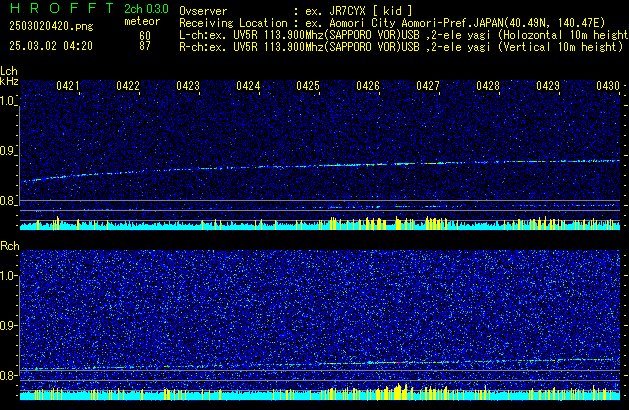This screenshot has width=629, height=410.
Task: Click the 1.0 label on Lch axis
Action: click(x=8, y=101)
